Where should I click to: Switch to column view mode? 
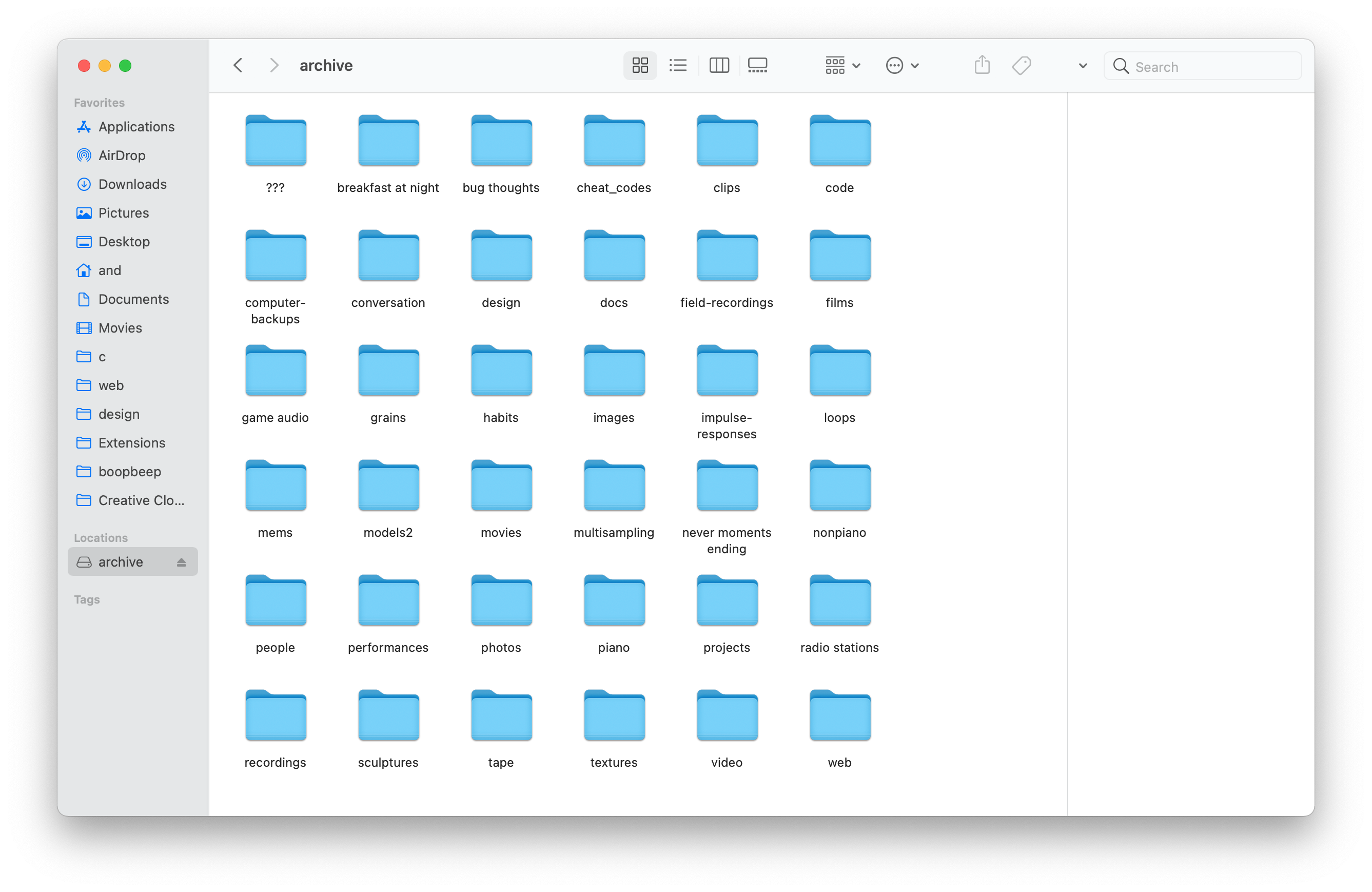point(719,66)
